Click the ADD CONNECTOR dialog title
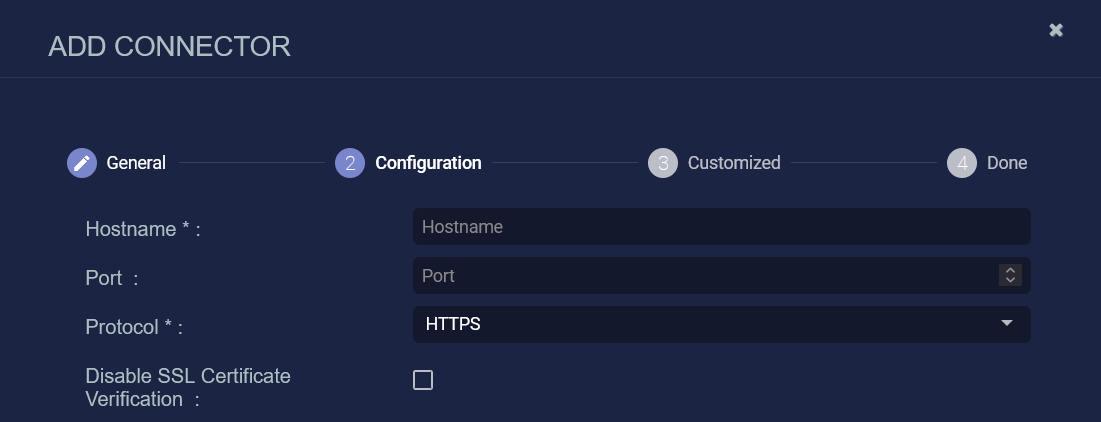Screen dimensions: 1101x422 [x=169, y=46]
